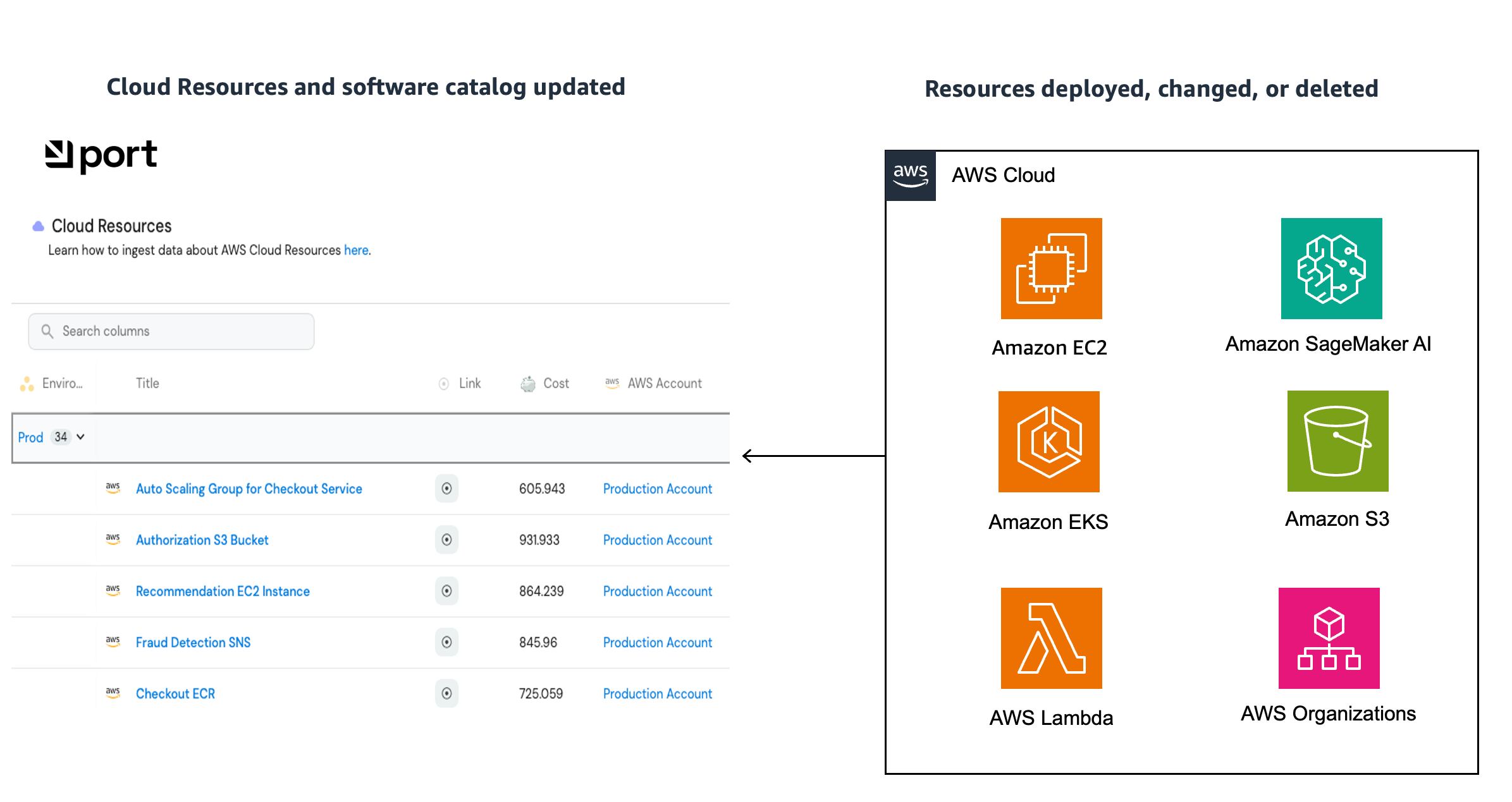The width and height of the screenshot is (1512, 802).
Task: Click the Amazon S3 bucket icon
Action: tap(1337, 441)
